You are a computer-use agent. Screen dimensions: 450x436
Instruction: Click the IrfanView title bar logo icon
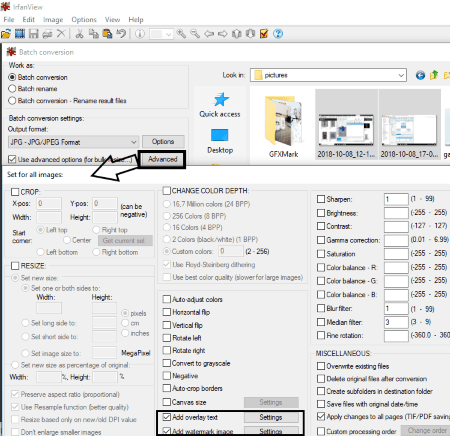5,6
